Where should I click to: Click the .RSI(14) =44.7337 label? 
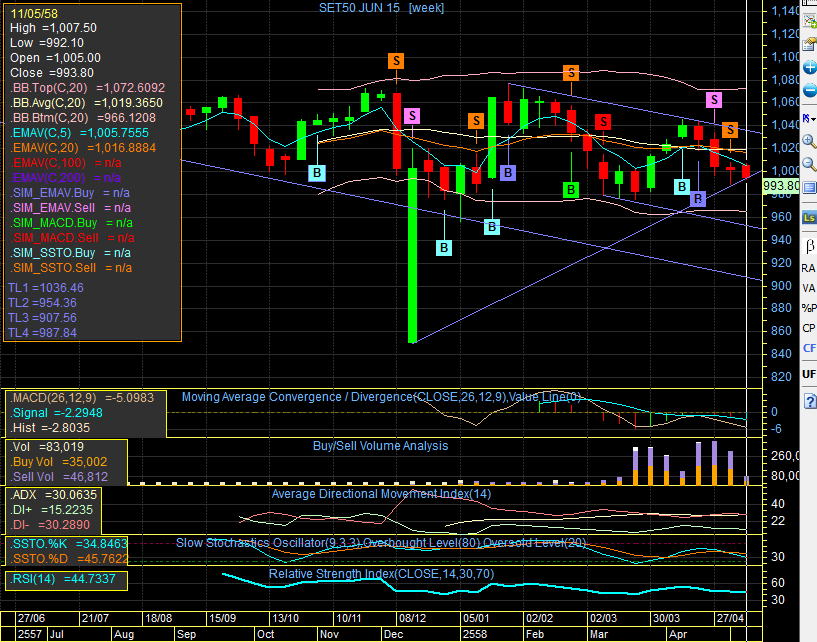63,579
